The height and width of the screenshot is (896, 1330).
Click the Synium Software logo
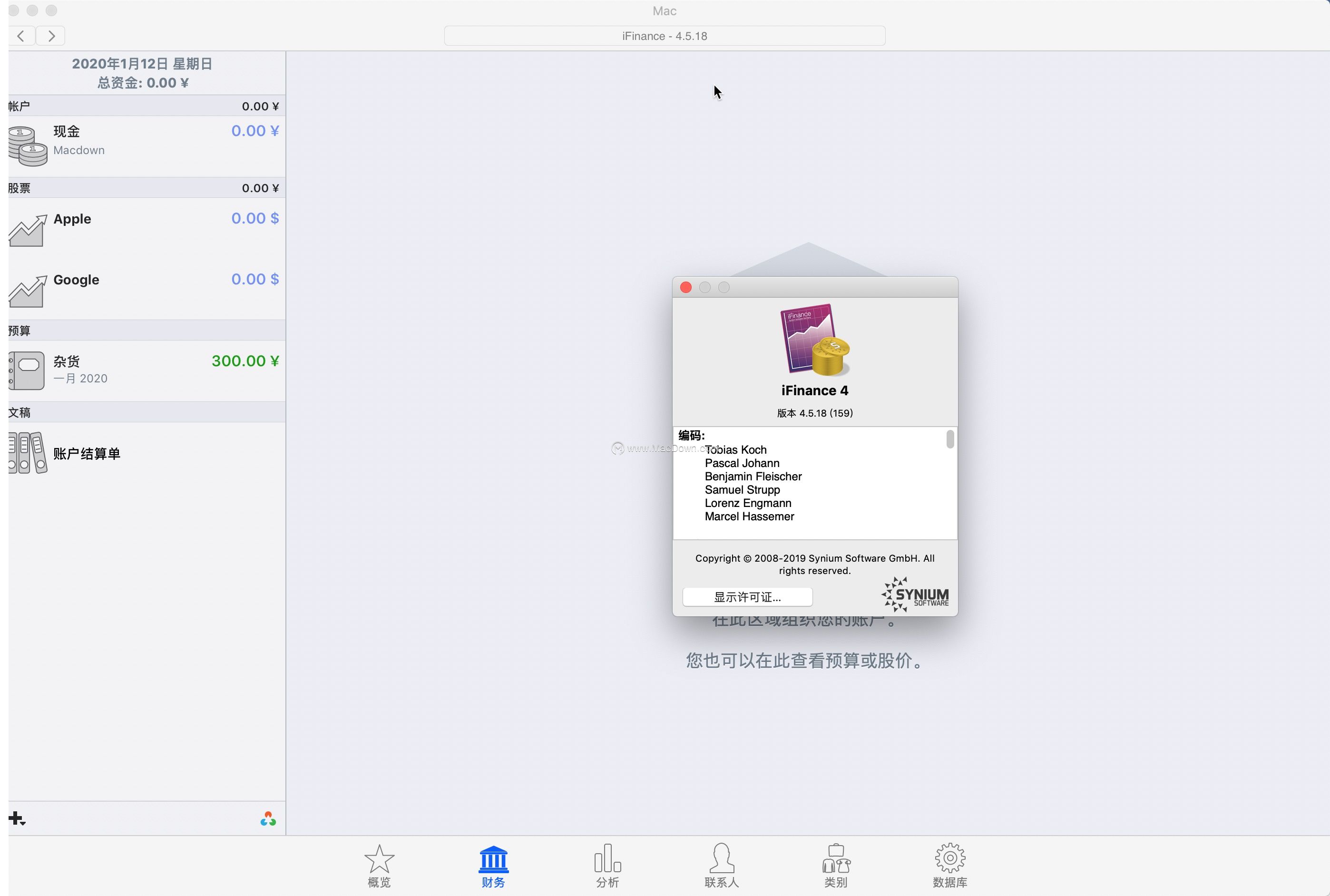915,595
